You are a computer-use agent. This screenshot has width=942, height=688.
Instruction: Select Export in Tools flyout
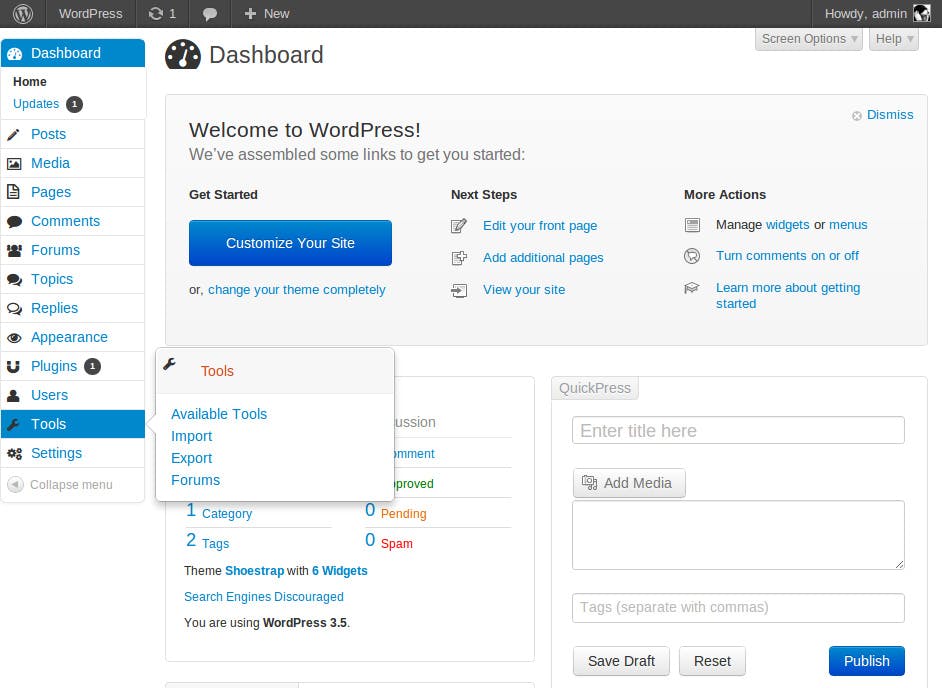coord(191,458)
